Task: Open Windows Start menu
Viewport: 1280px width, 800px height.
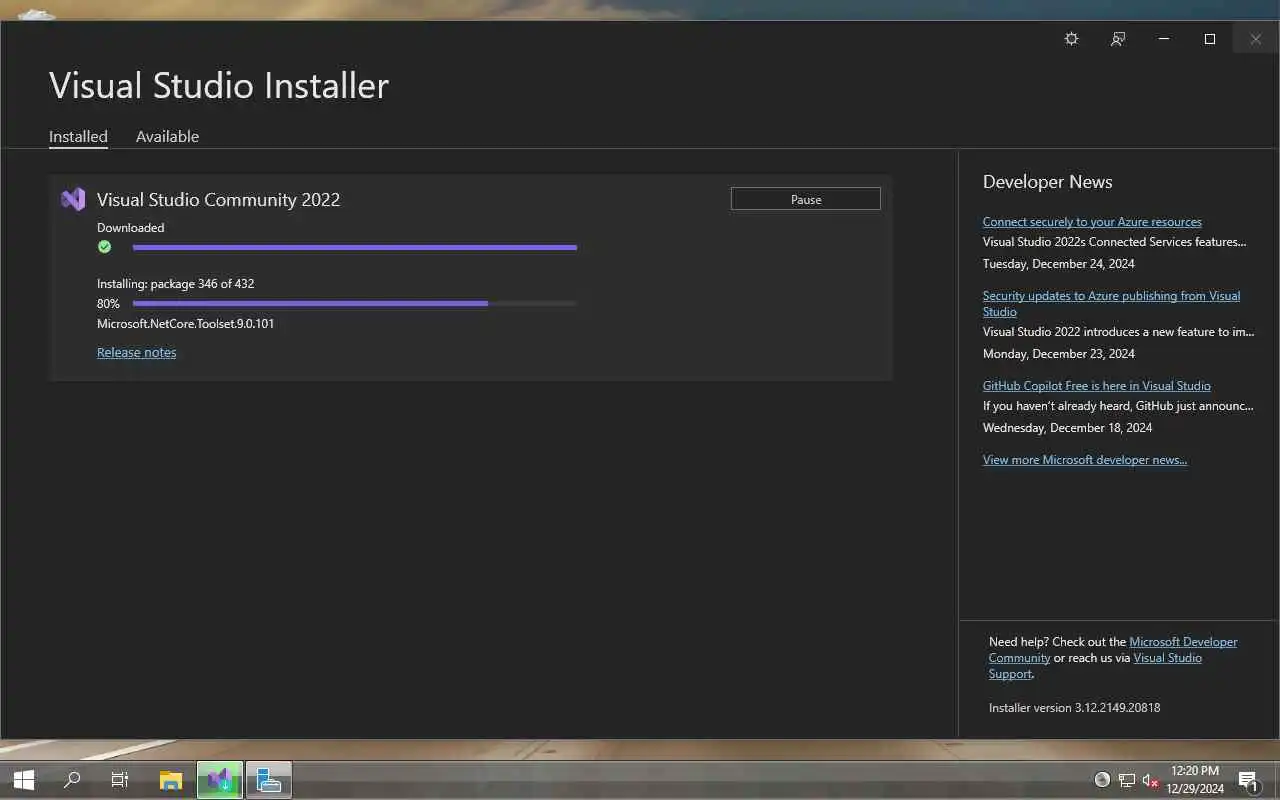Action: click(x=24, y=780)
